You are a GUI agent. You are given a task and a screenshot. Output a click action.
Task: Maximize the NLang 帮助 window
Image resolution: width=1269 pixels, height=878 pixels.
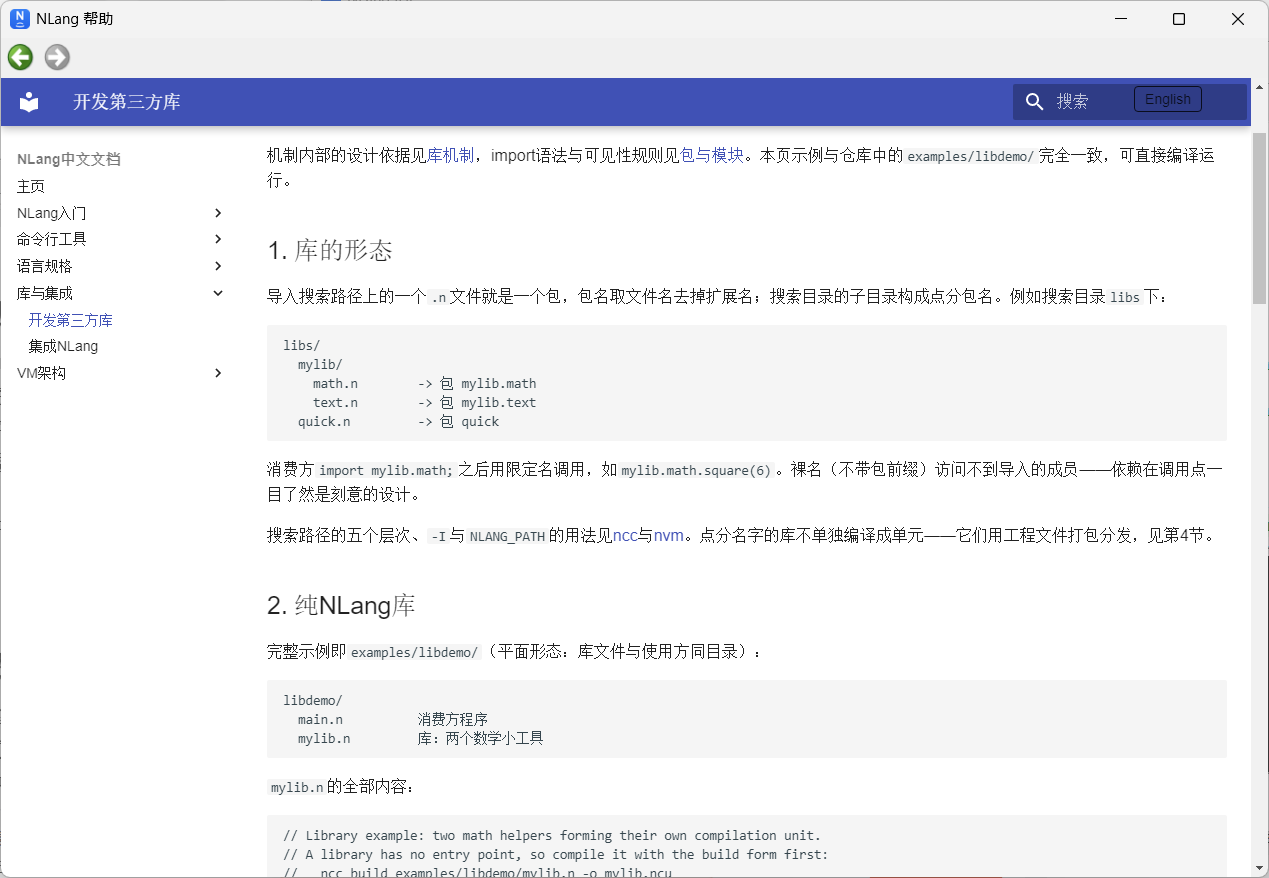pyautogui.click(x=1179, y=19)
